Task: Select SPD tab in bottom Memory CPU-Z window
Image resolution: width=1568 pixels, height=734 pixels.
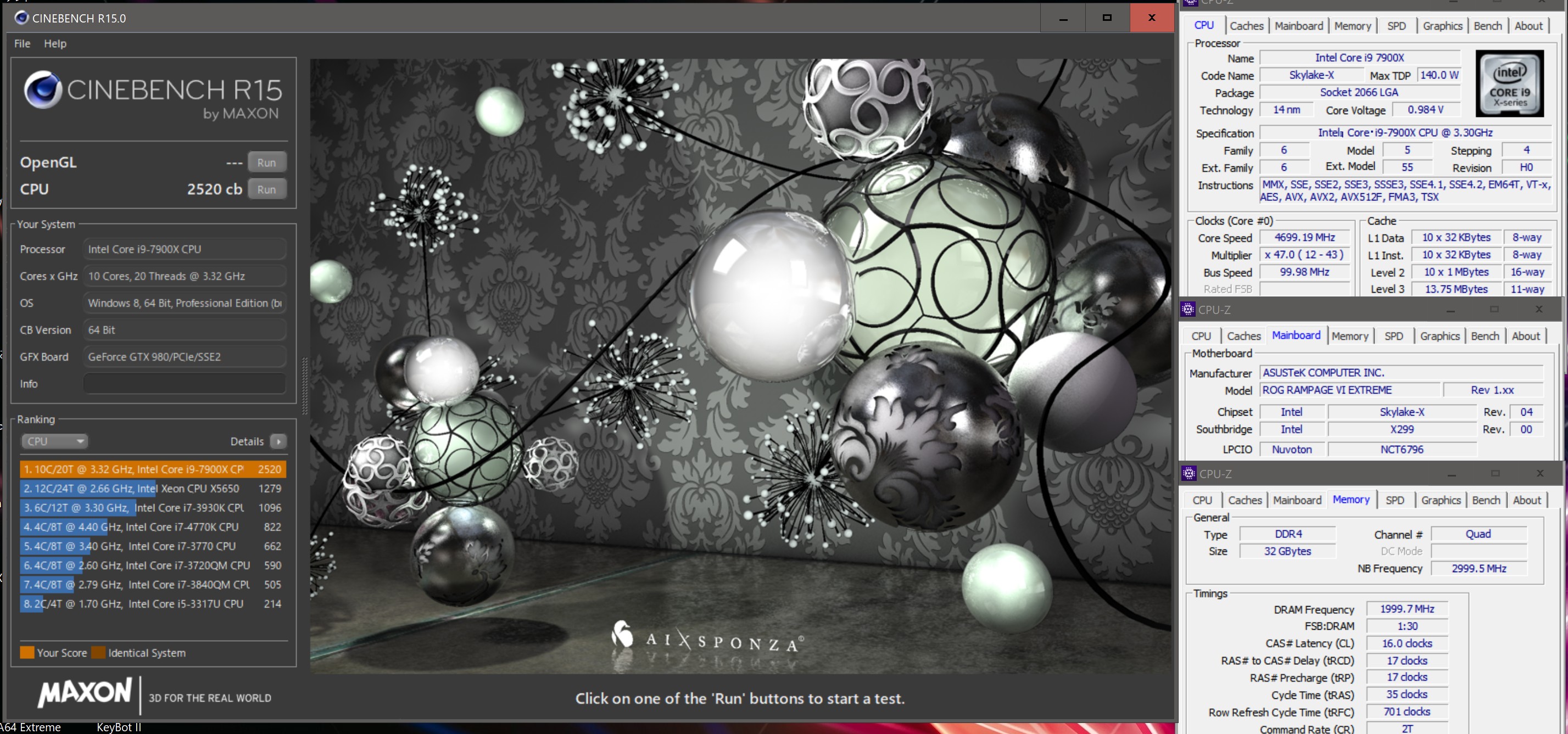Action: tap(1395, 500)
